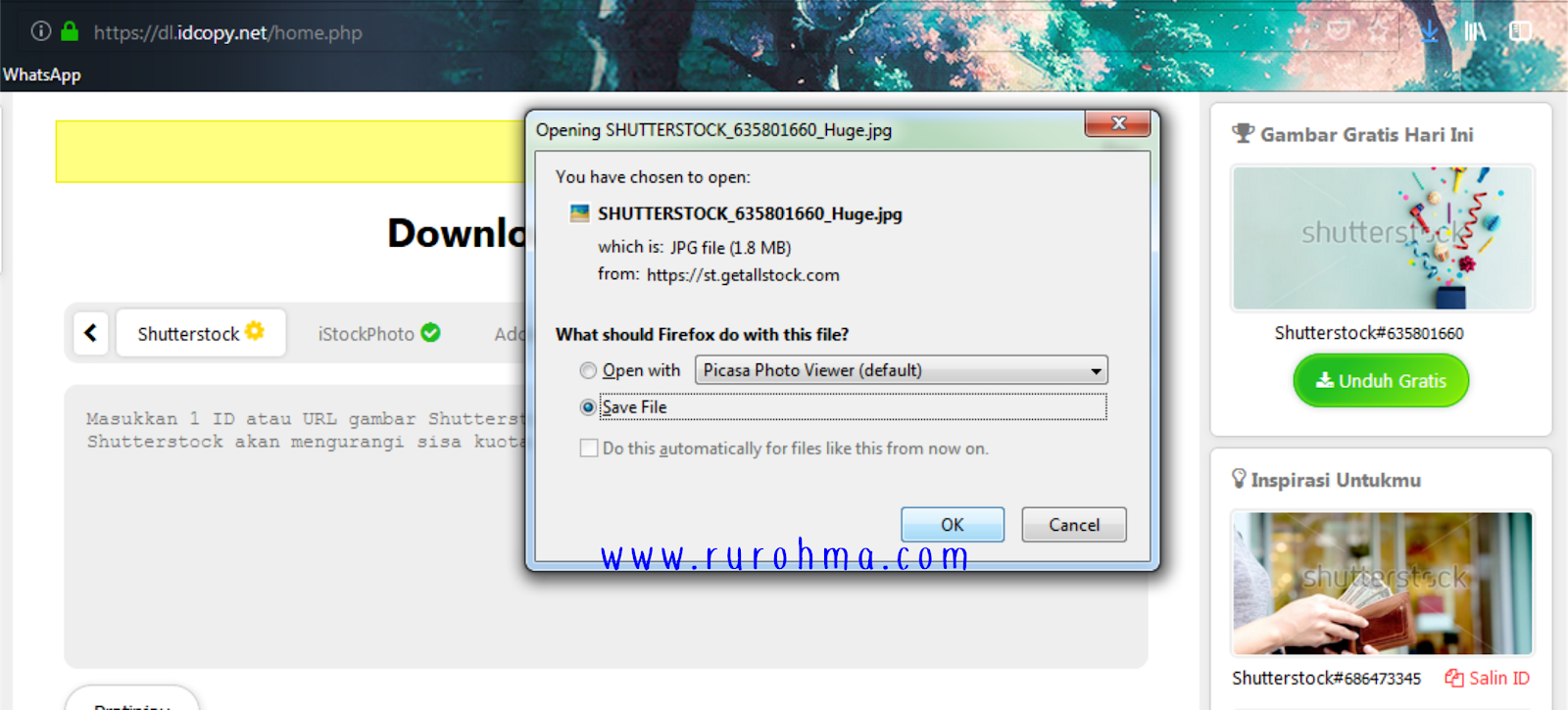
Task: Click the green checkmark on iStockPhoto tab
Action: [x=430, y=333]
